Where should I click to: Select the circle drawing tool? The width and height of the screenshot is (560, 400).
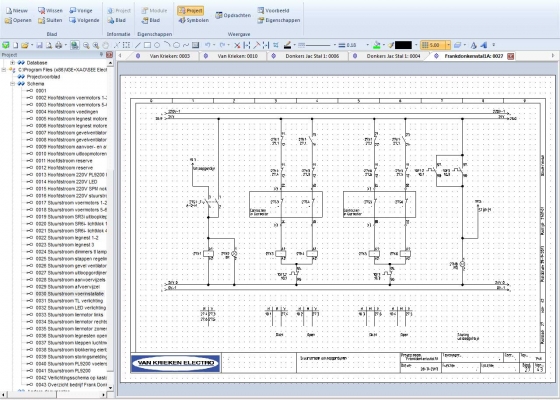tap(157, 45)
